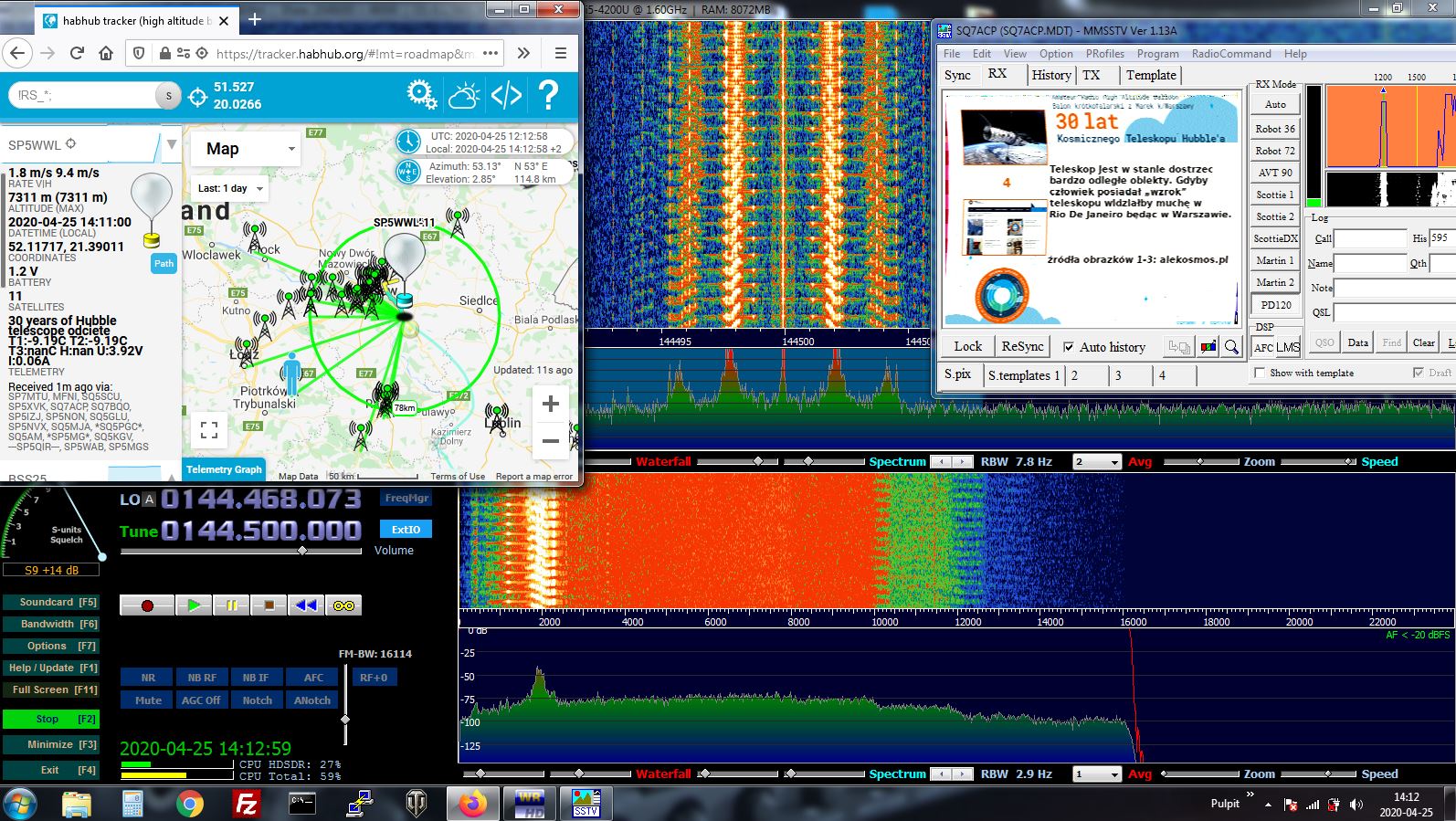Toggle HDSDR loop playback icon

tap(343, 605)
